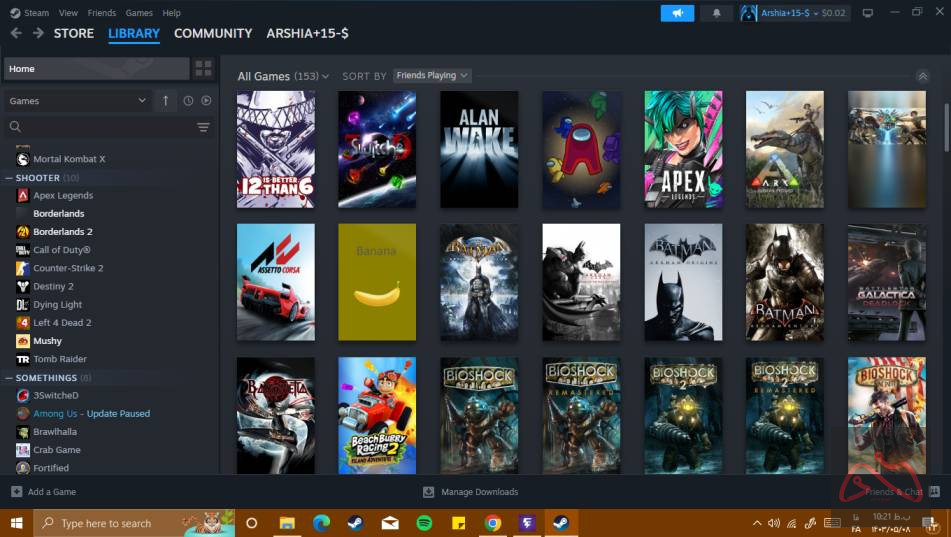Click the back navigation arrow
Image resolution: width=951 pixels, height=537 pixels.
(15, 33)
